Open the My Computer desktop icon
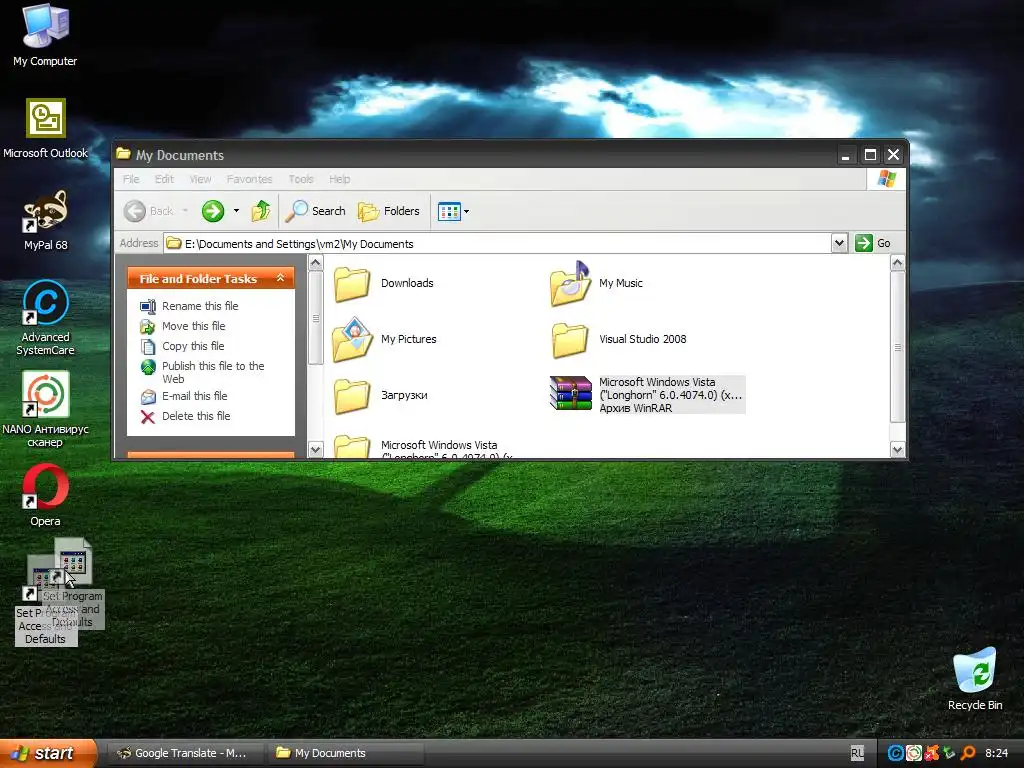The image size is (1024, 768). [x=45, y=35]
